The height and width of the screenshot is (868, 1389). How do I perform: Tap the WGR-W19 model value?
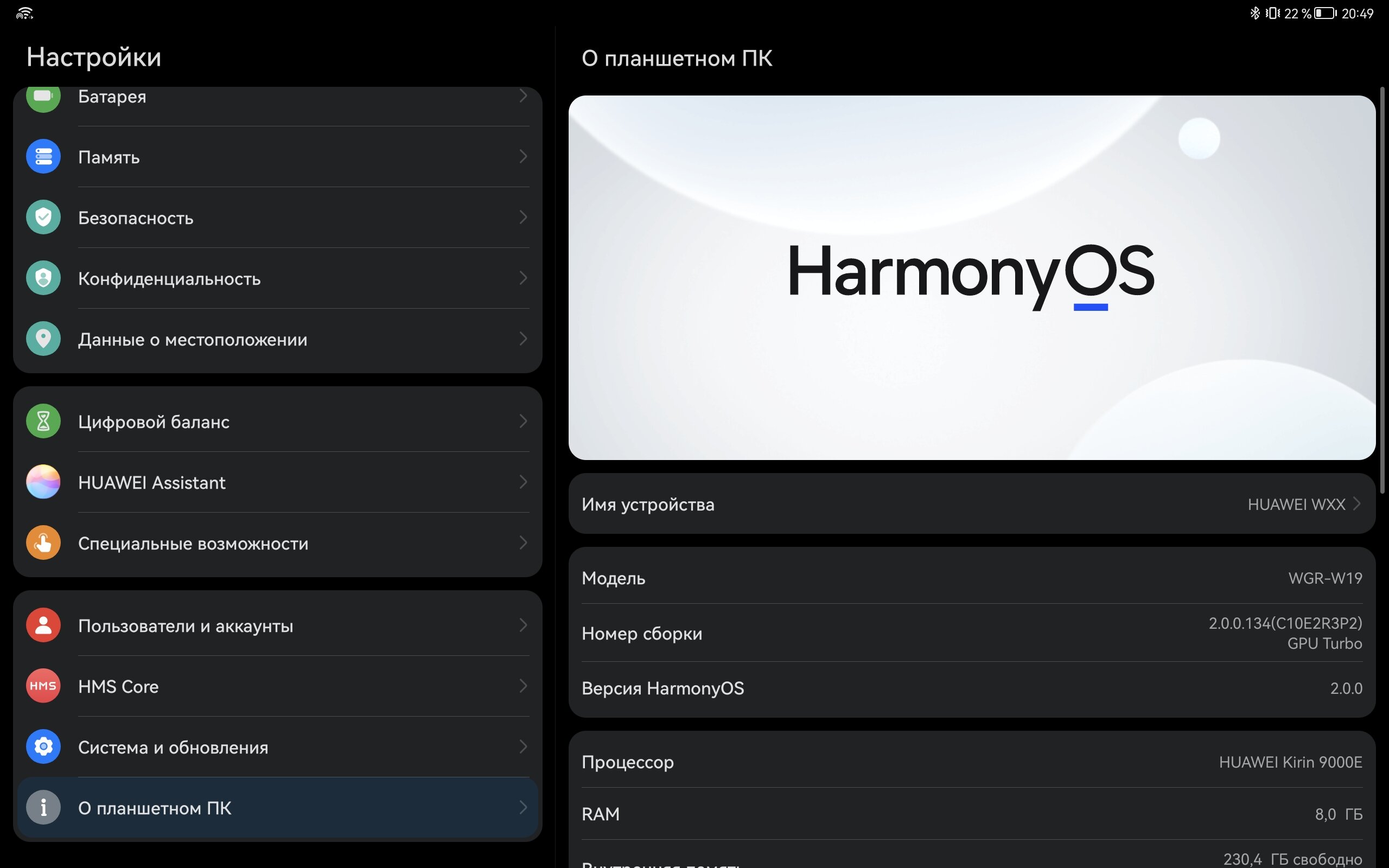click(1325, 578)
